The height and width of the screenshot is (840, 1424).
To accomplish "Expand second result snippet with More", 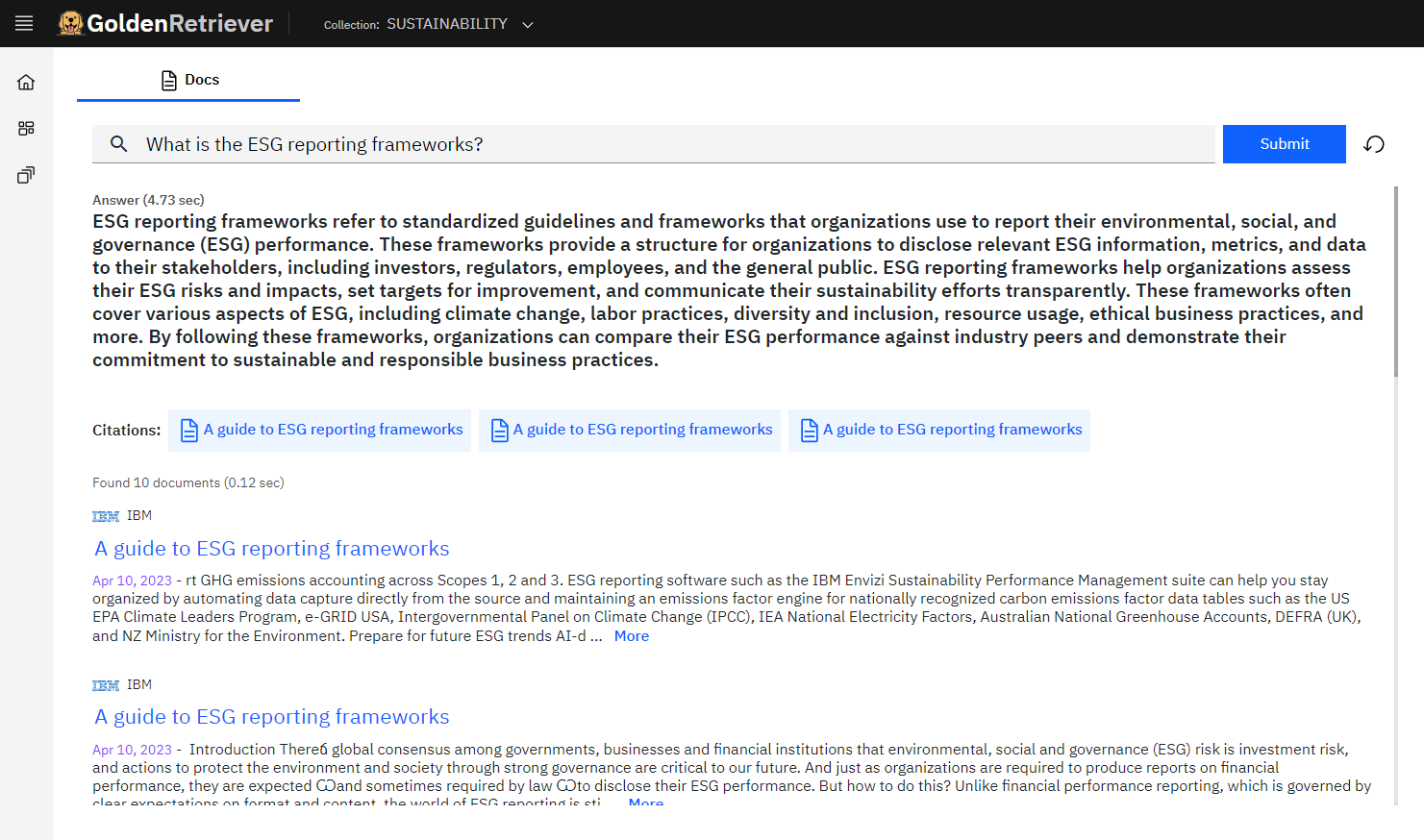I will click(x=645, y=802).
